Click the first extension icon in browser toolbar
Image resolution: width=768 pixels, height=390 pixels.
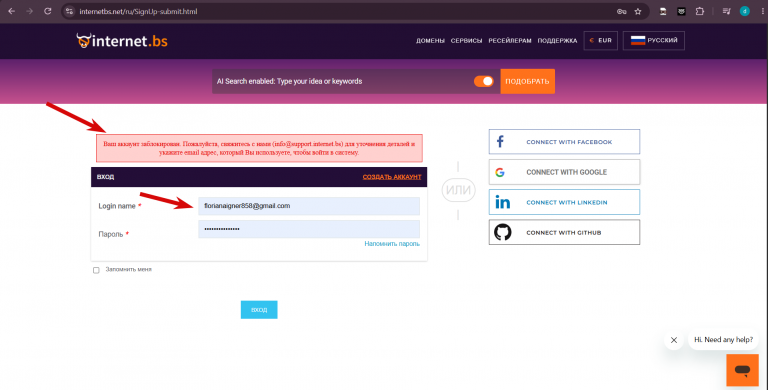[x=663, y=11]
